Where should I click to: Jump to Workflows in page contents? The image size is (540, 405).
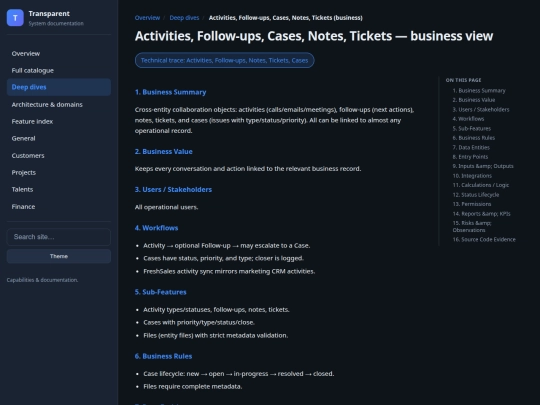pyautogui.click(x=468, y=119)
